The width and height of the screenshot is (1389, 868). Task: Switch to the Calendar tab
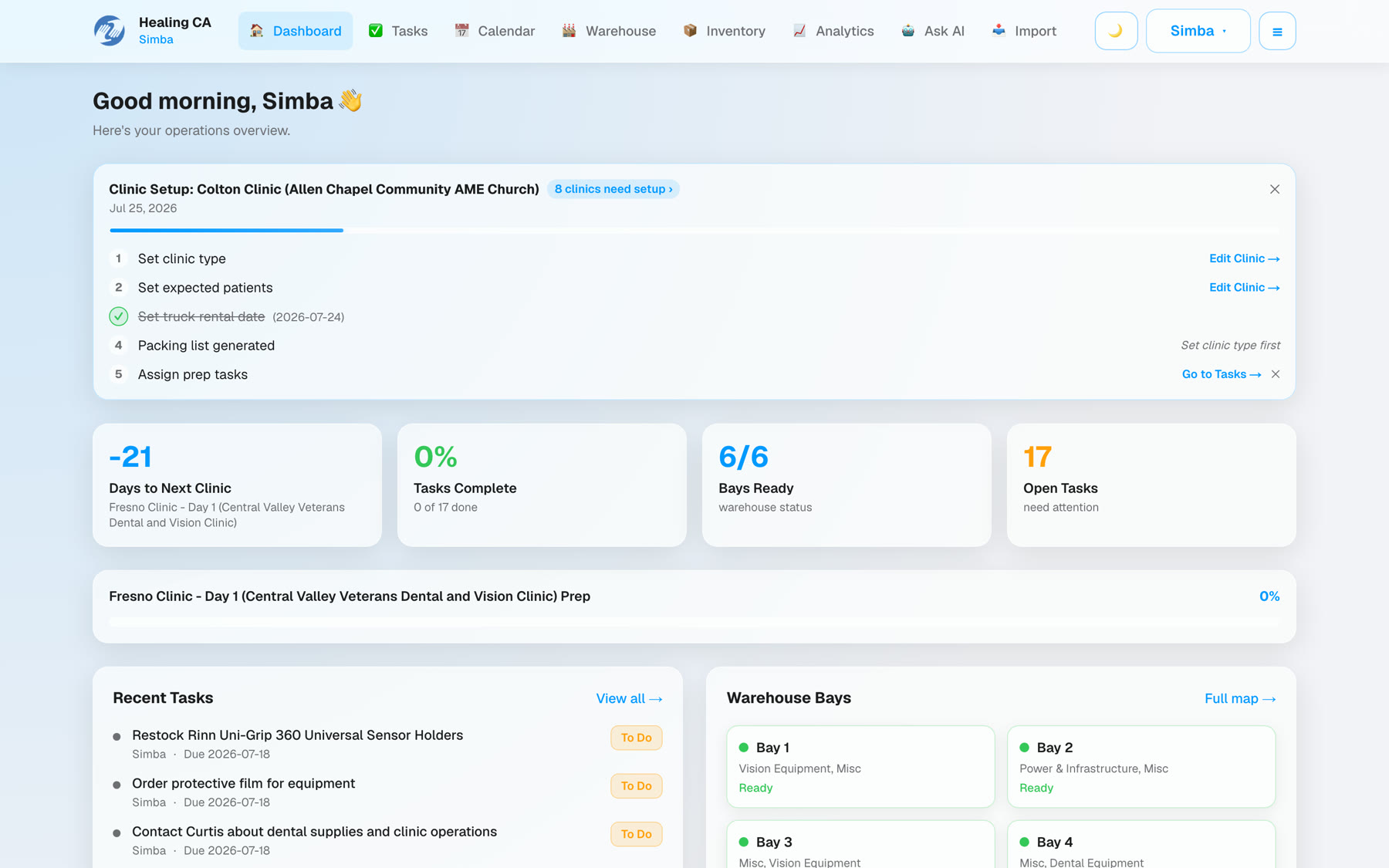tap(495, 31)
